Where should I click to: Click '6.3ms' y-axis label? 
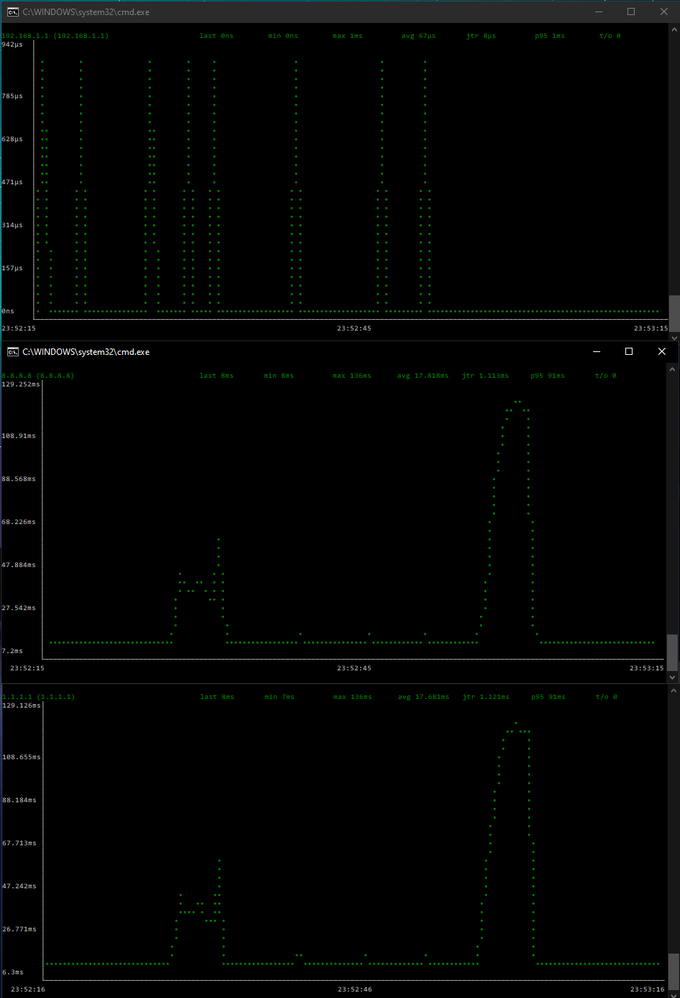(x=13, y=973)
